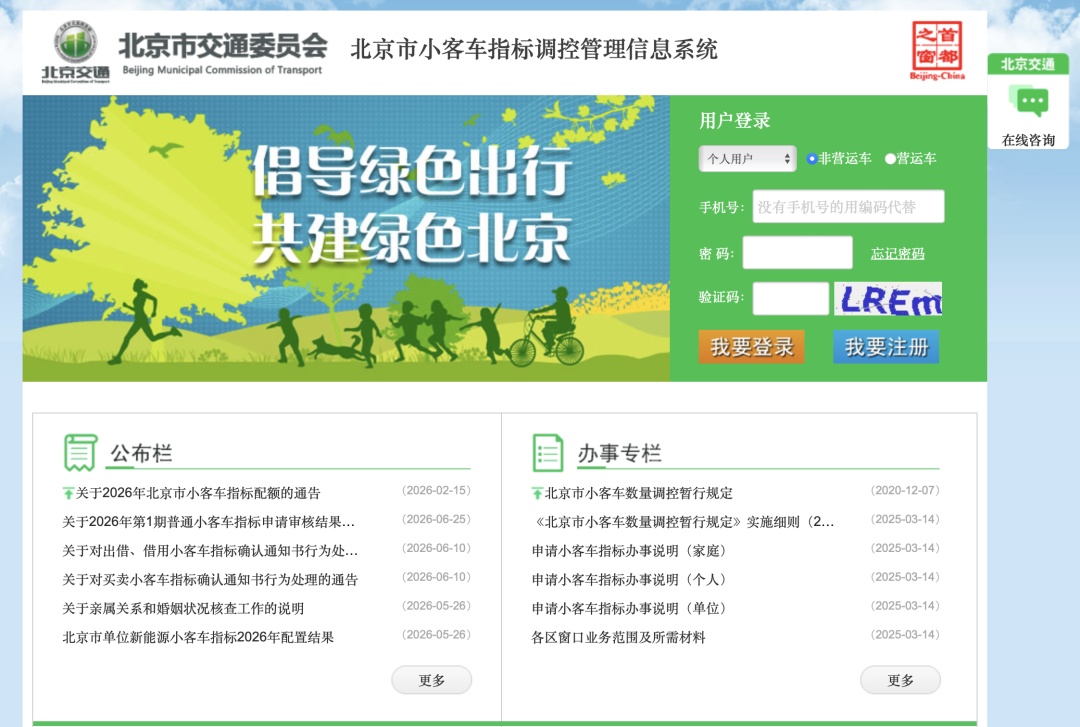Open 申请小客车指标办事说明（单位）

[630, 608]
